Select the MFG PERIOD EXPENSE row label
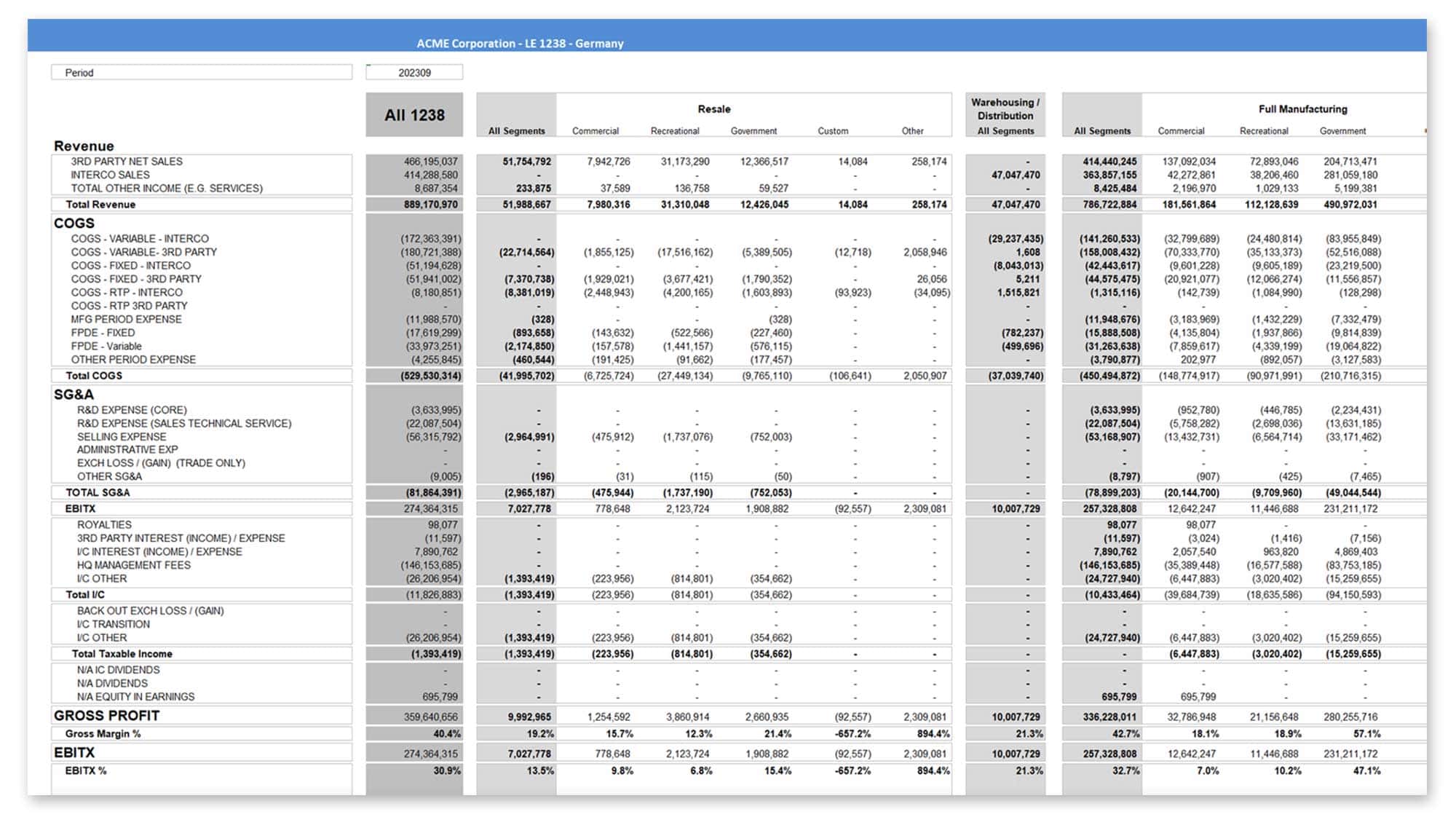The width and height of the screenshot is (1456, 817). pyautogui.click(x=127, y=319)
